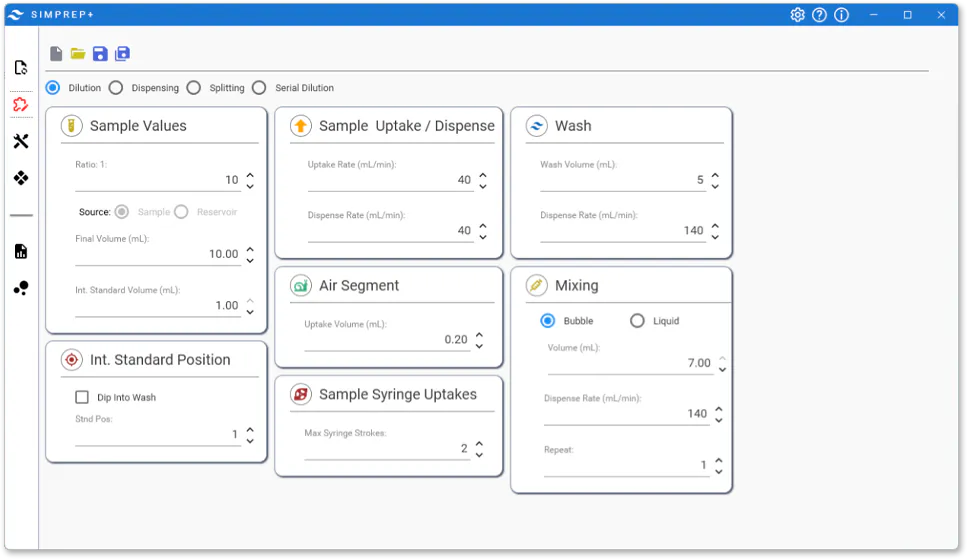Screen dimensions: 967x559
Task: Select the Liquid mixing radio button
Action: pos(637,321)
